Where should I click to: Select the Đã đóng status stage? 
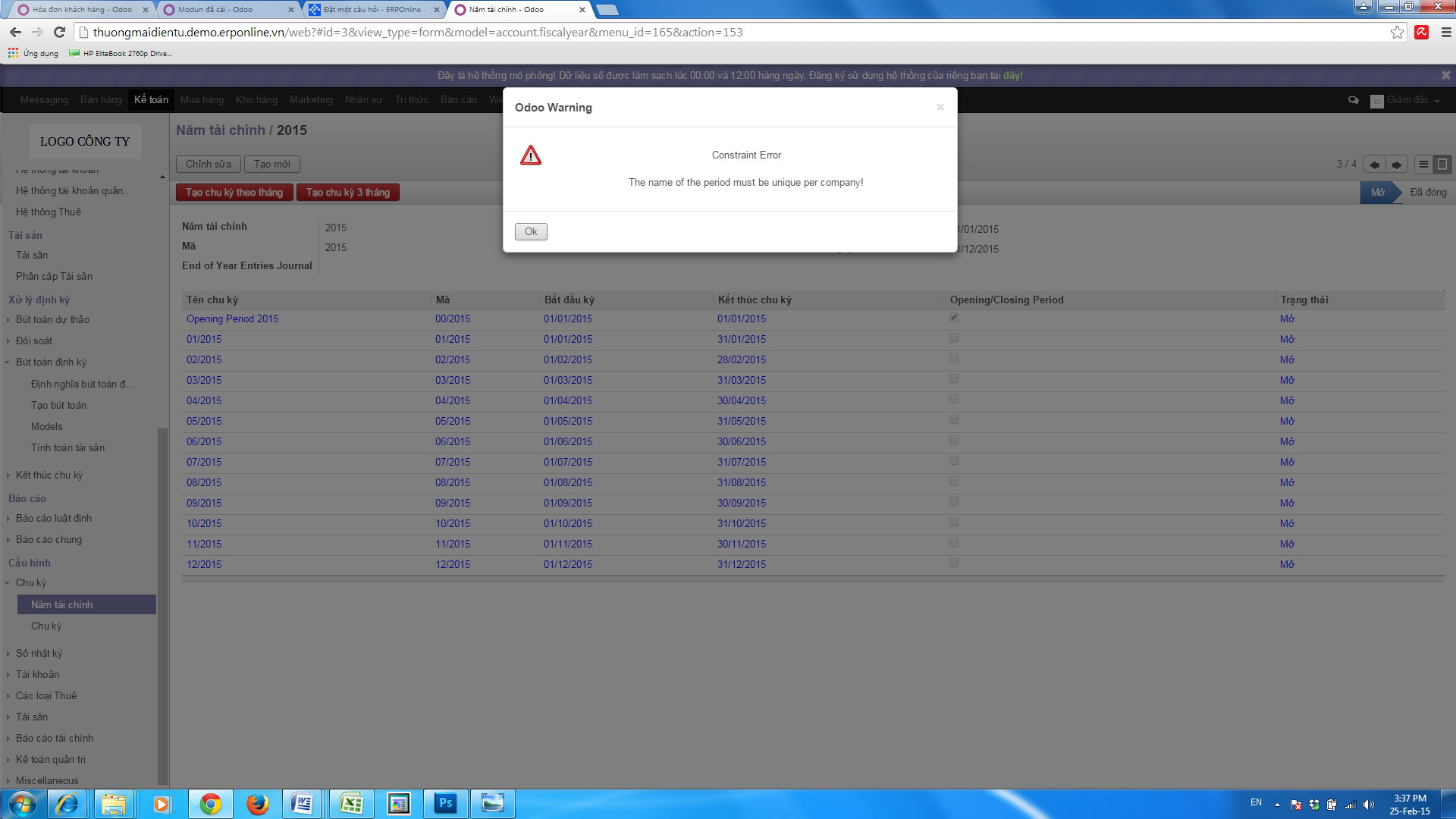pos(1428,193)
